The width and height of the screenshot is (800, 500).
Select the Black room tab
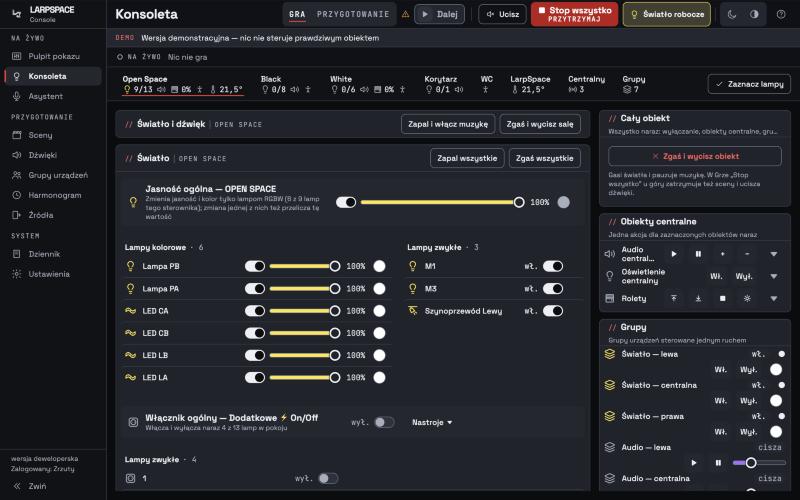click(286, 84)
